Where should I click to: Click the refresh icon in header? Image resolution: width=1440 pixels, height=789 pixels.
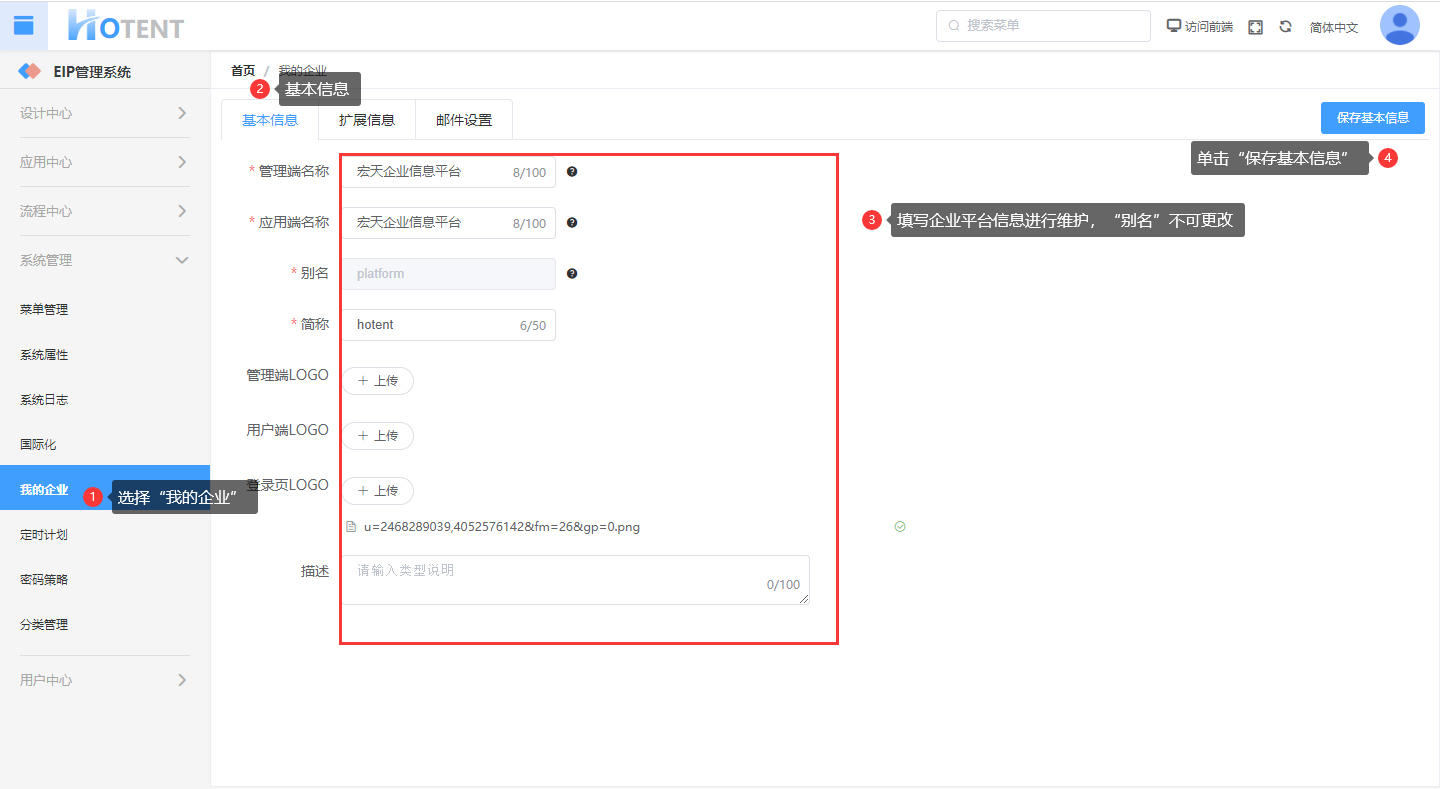click(x=1286, y=27)
